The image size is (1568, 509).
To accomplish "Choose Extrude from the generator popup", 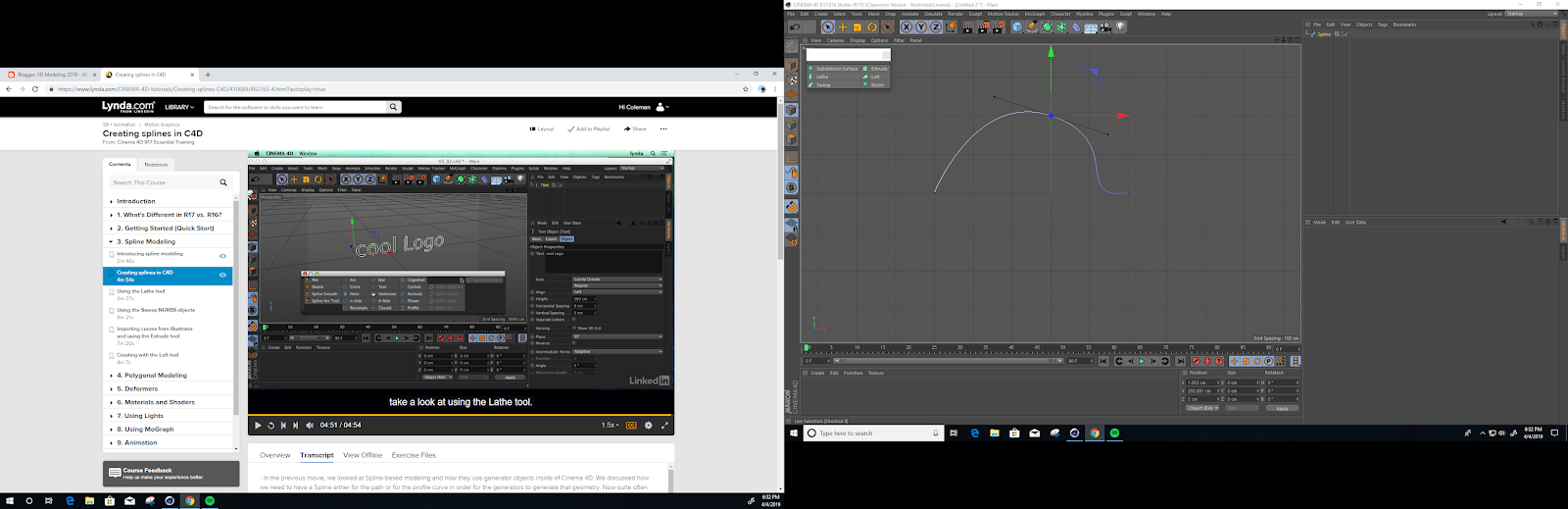I will point(876,69).
